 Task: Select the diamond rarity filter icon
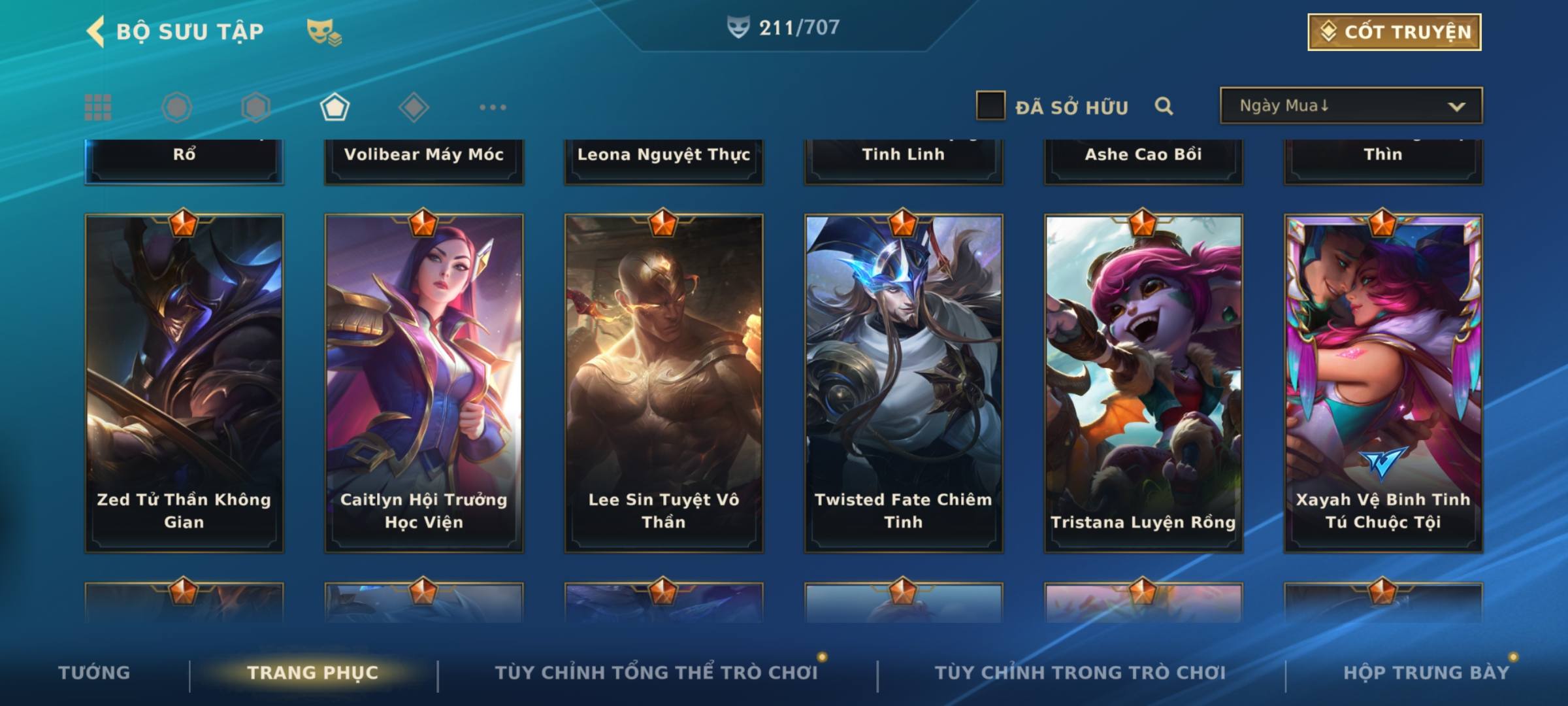coord(414,107)
